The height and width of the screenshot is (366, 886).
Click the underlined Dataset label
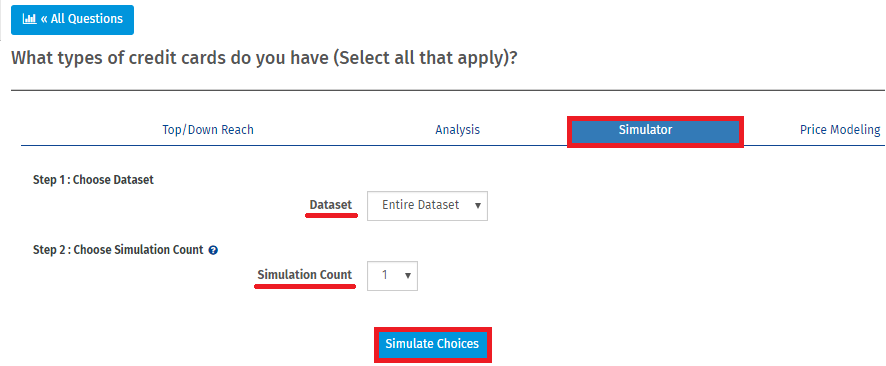point(331,205)
